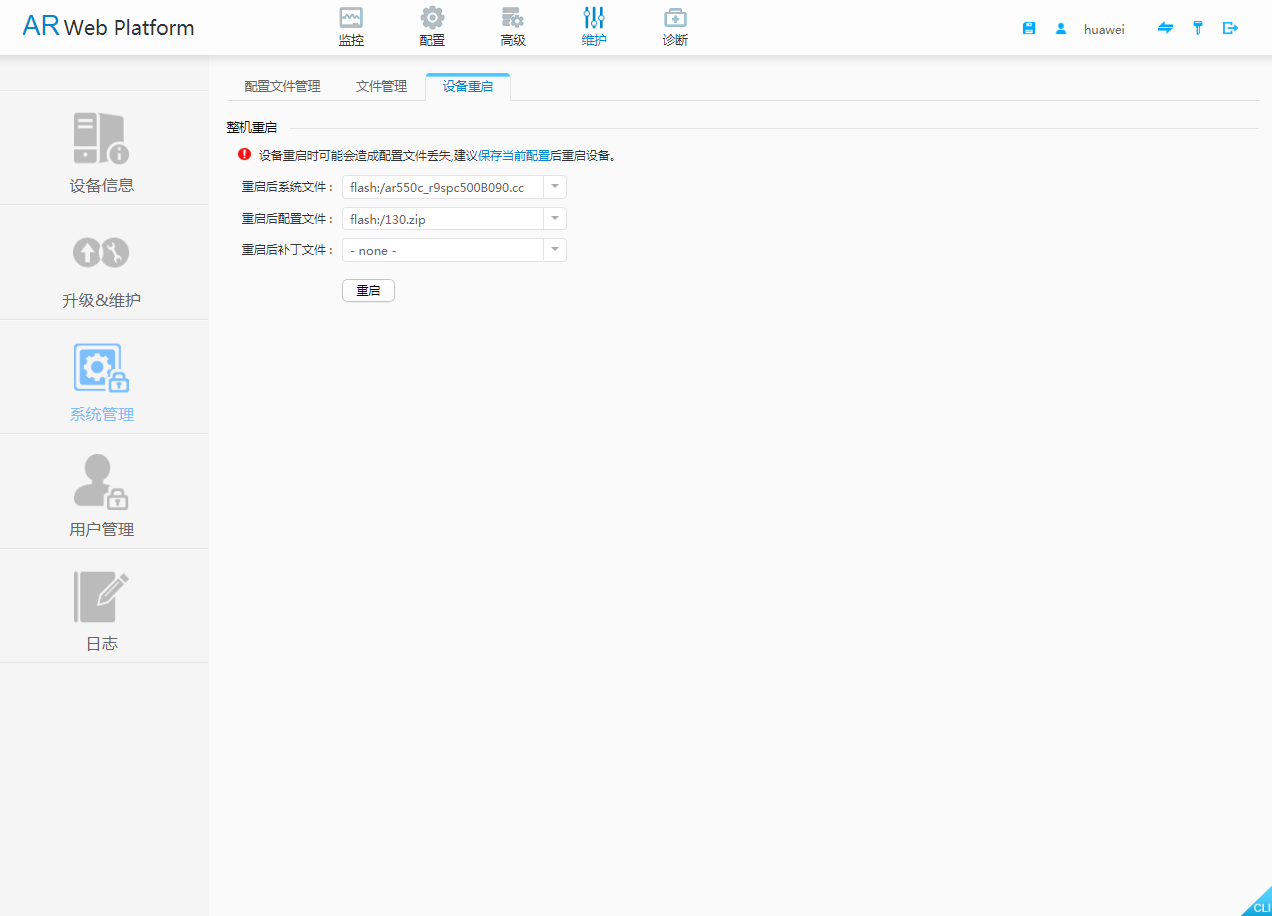Expand the 重启后配置文件 dropdown arrow
Image resolution: width=1272 pixels, height=916 pixels.
(554, 219)
